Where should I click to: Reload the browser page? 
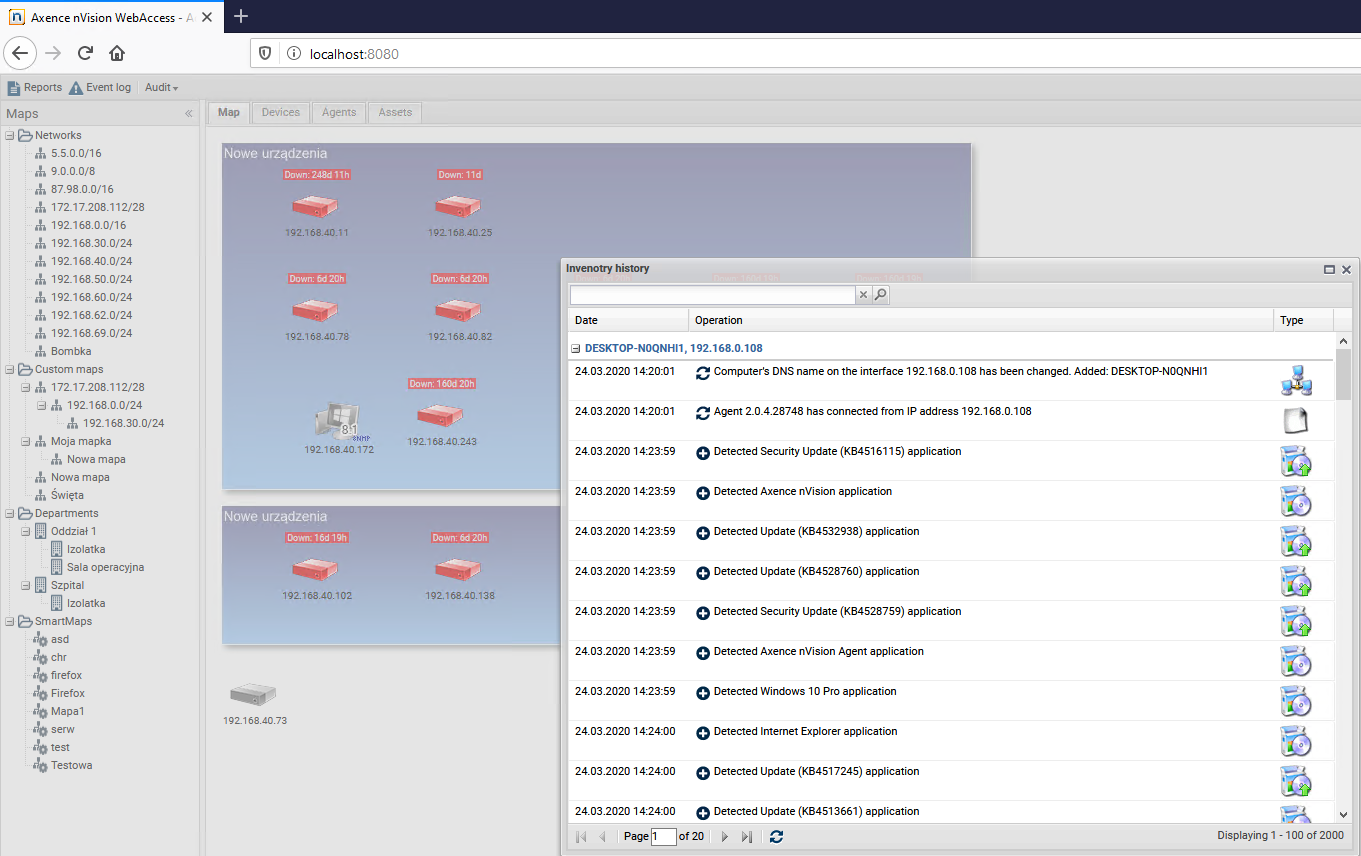(x=85, y=53)
